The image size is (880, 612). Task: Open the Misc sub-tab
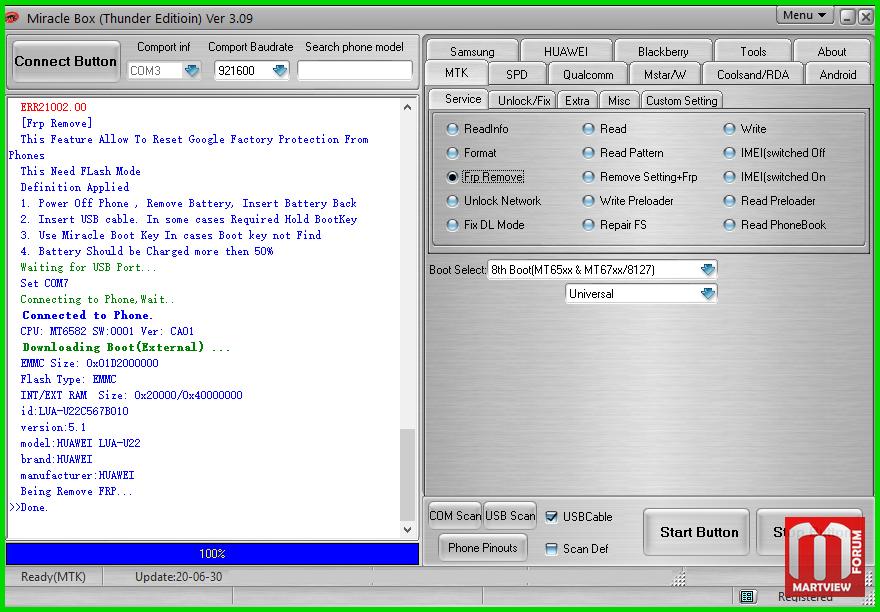619,101
